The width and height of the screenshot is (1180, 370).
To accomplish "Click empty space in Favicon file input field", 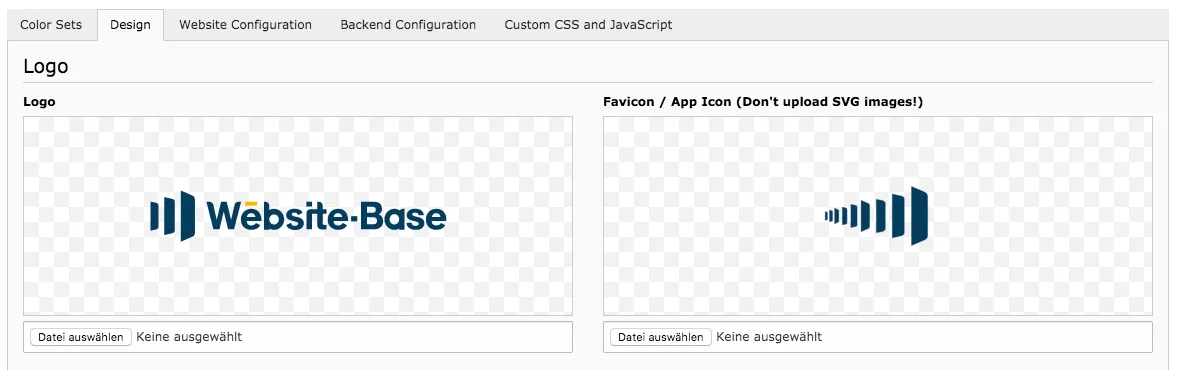I will (x=986, y=337).
